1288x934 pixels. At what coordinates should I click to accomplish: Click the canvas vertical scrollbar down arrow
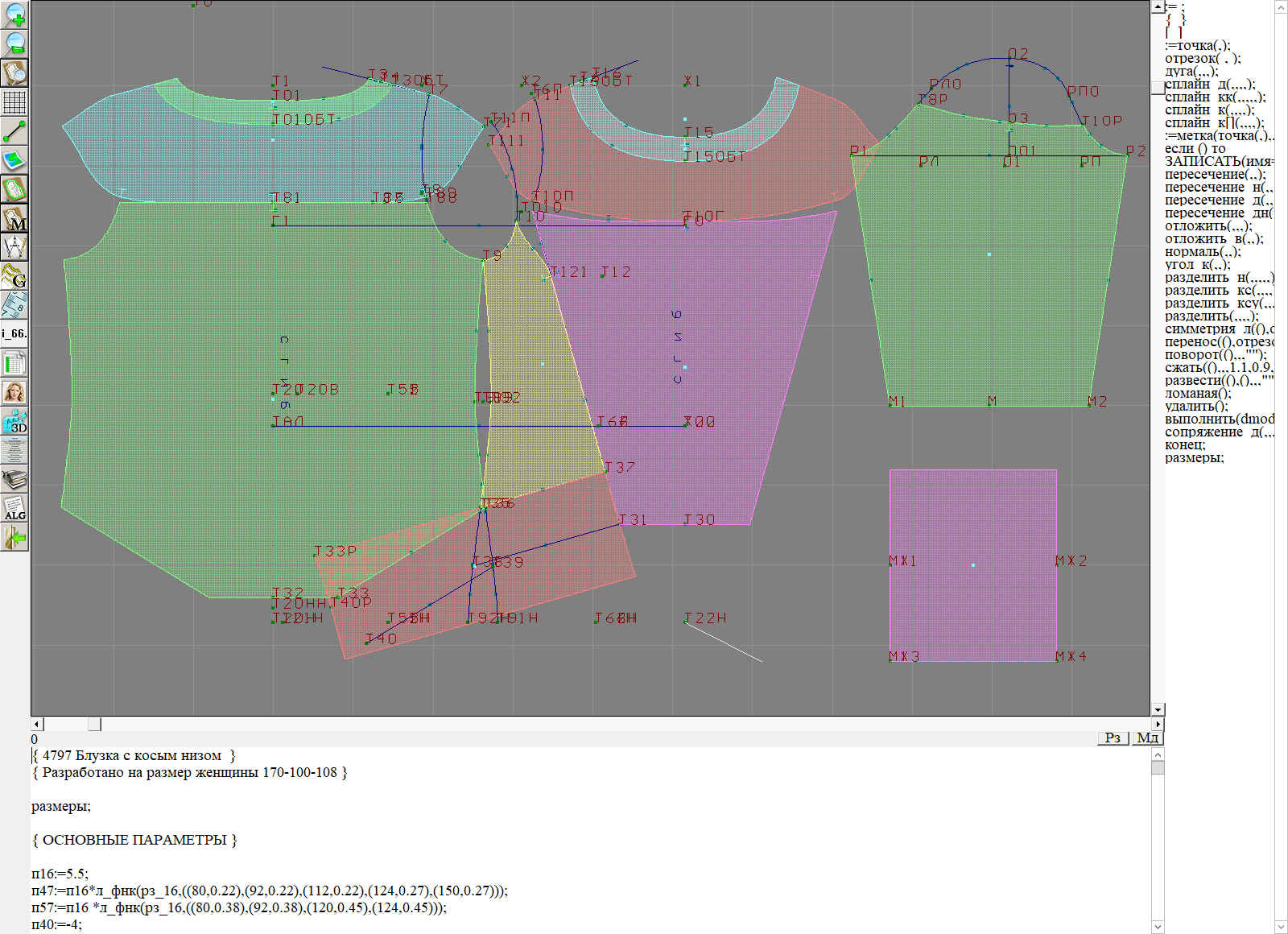coord(1158,709)
